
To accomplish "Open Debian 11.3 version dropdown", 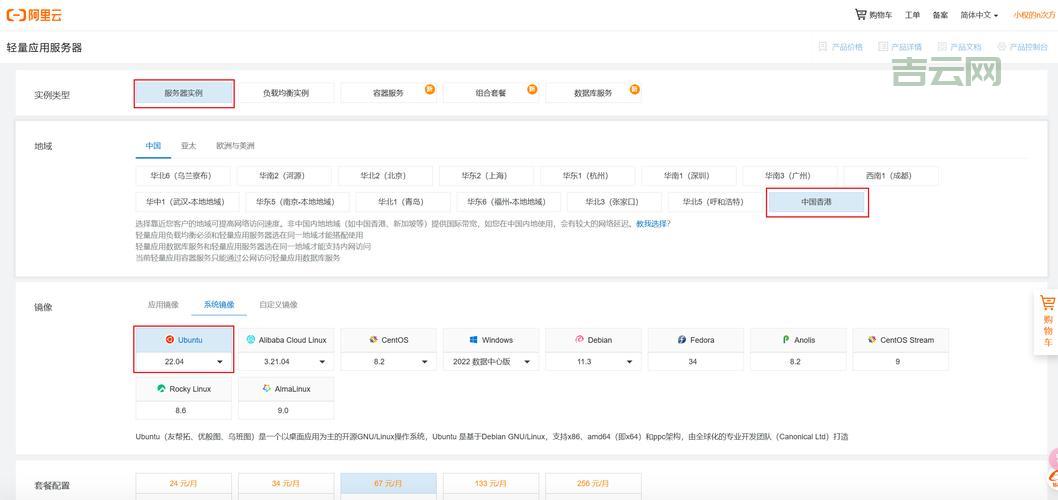I will [594, 362].
